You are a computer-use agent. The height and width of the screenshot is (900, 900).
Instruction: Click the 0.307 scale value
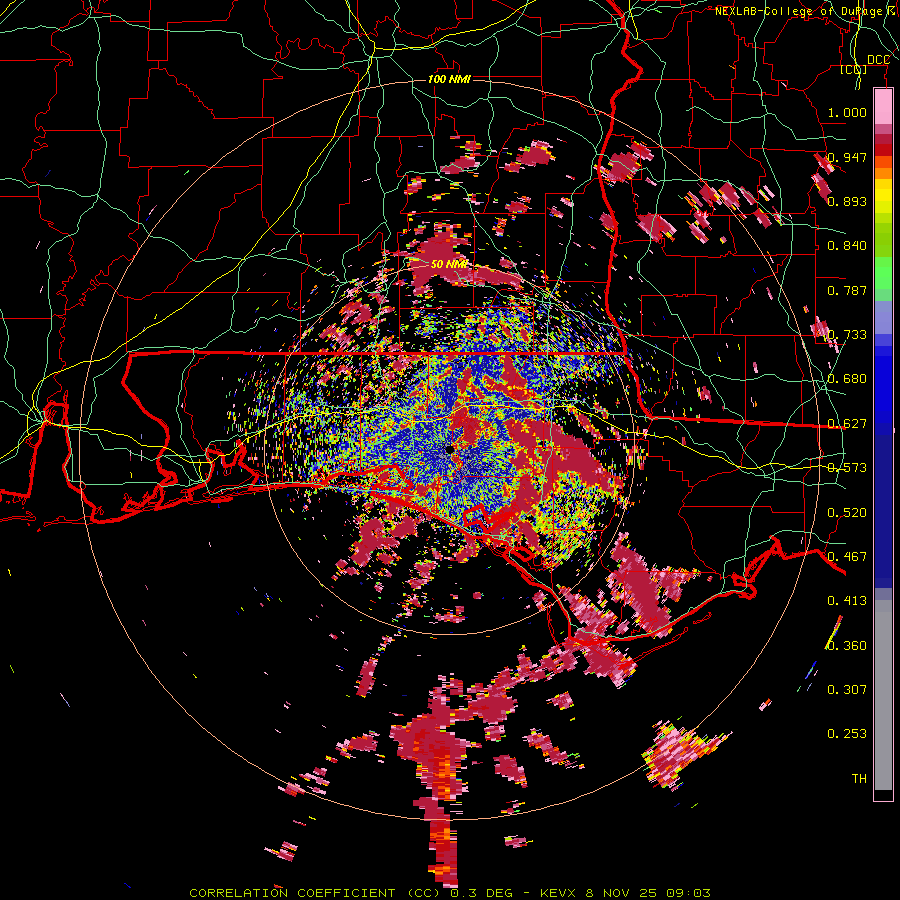pos(847,690)
